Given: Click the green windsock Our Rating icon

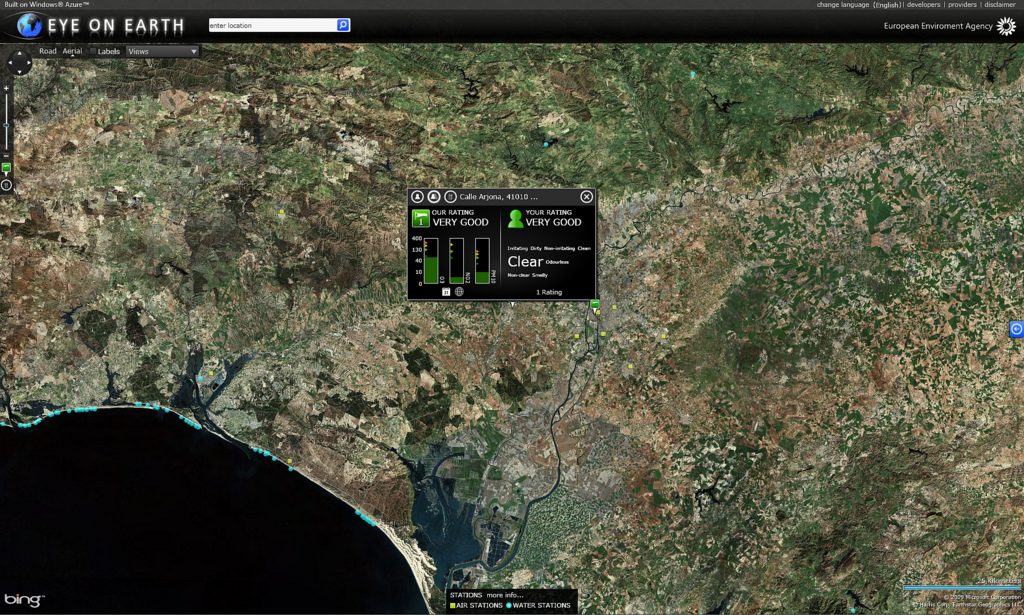Looking at the screenshot, I should pos(421,218).
